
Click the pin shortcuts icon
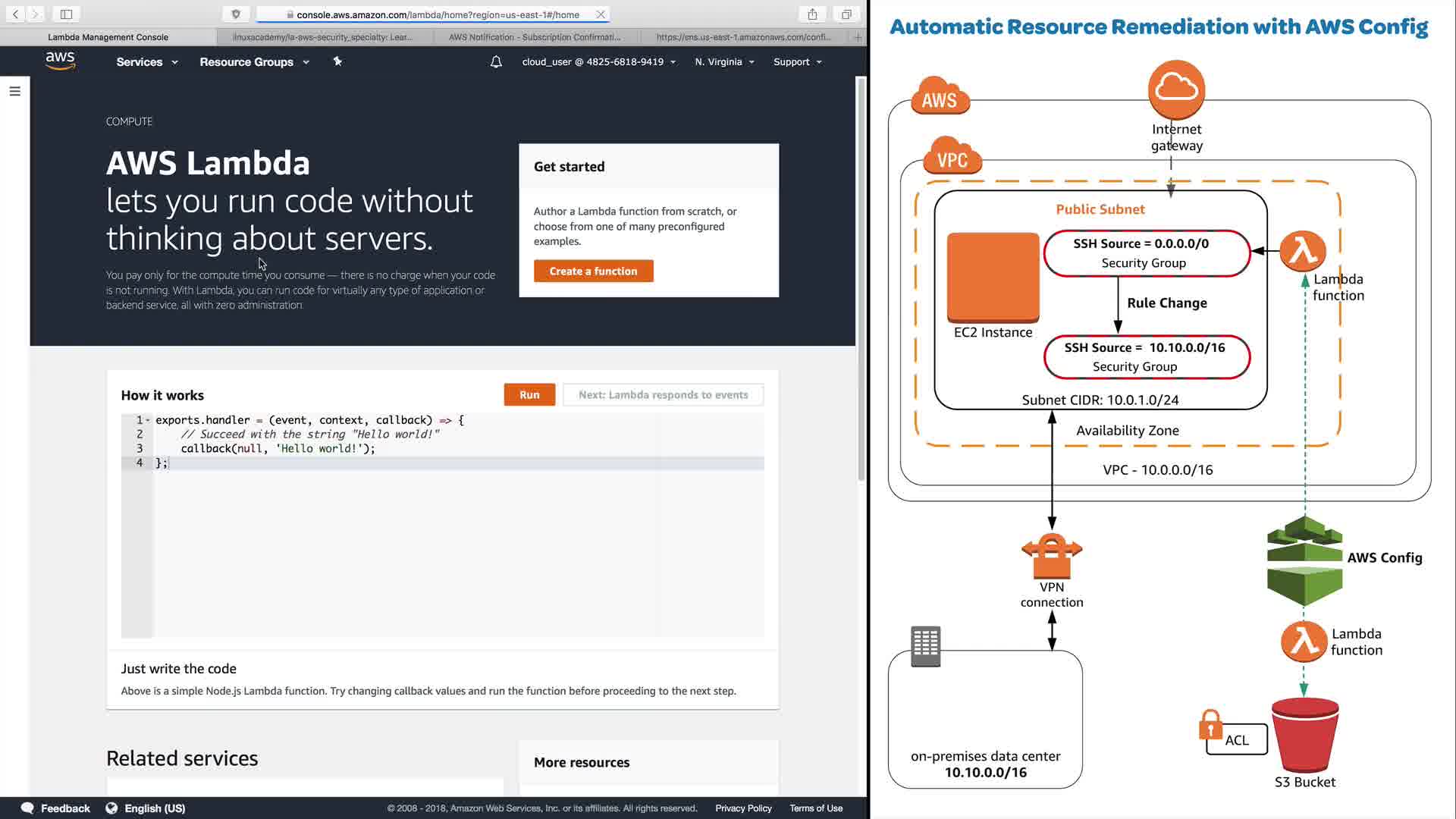[337, 61]
